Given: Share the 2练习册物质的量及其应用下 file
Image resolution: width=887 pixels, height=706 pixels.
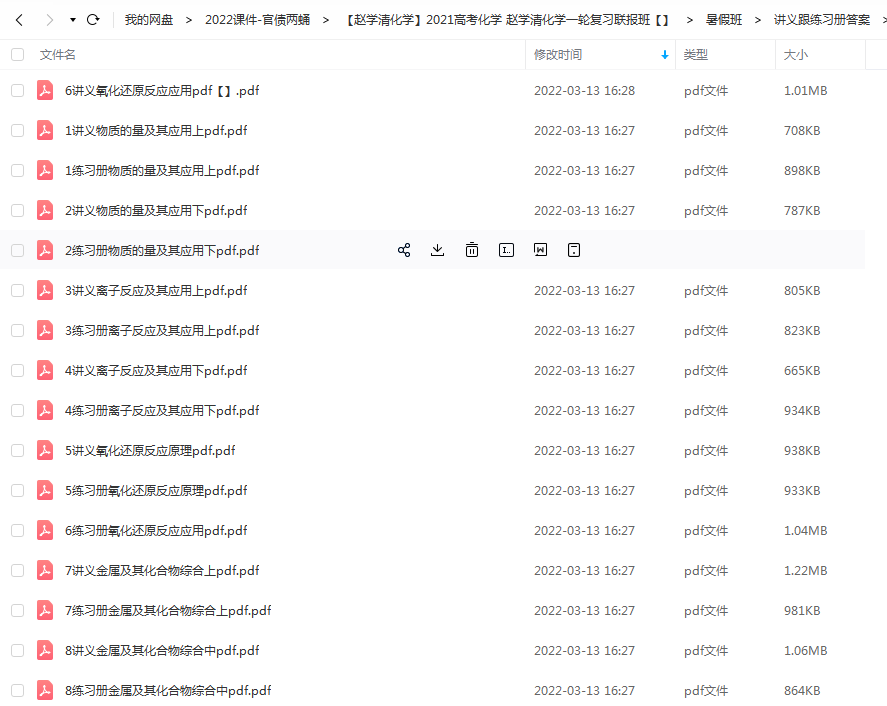Looking at the screenshot, I should coord(404,250).
